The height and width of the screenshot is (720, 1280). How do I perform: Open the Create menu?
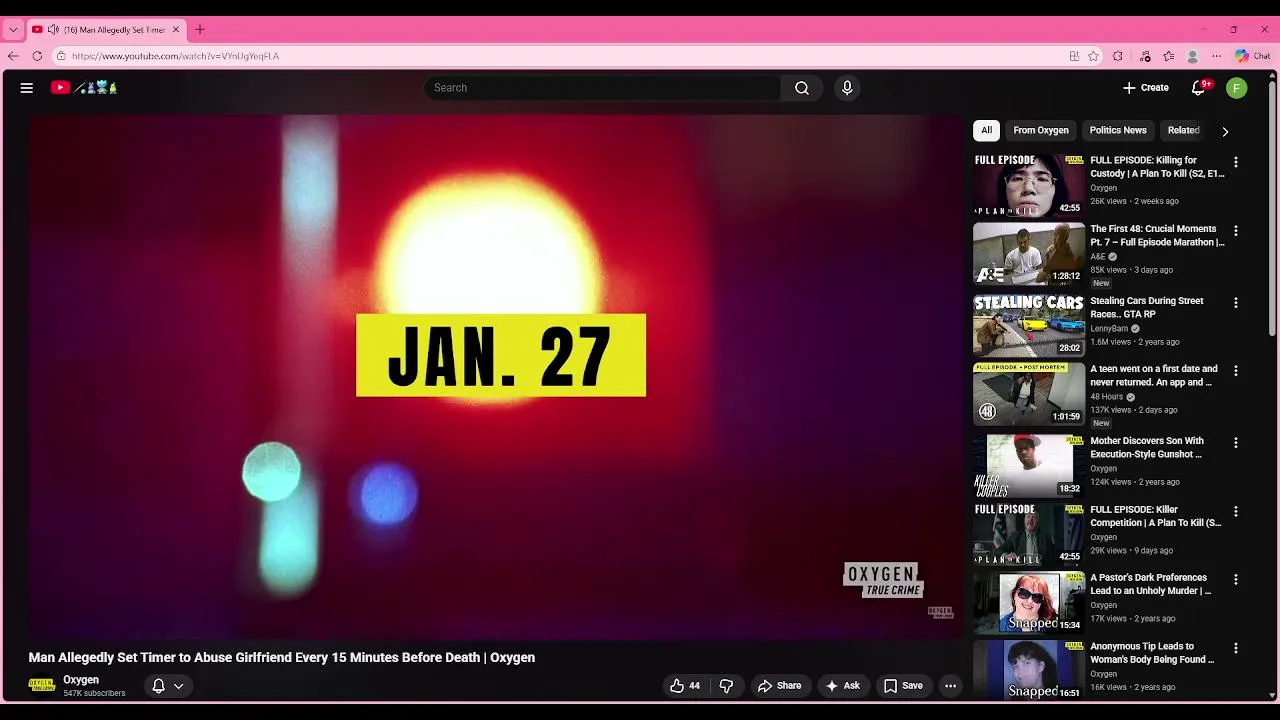[x=1146, y=88]
